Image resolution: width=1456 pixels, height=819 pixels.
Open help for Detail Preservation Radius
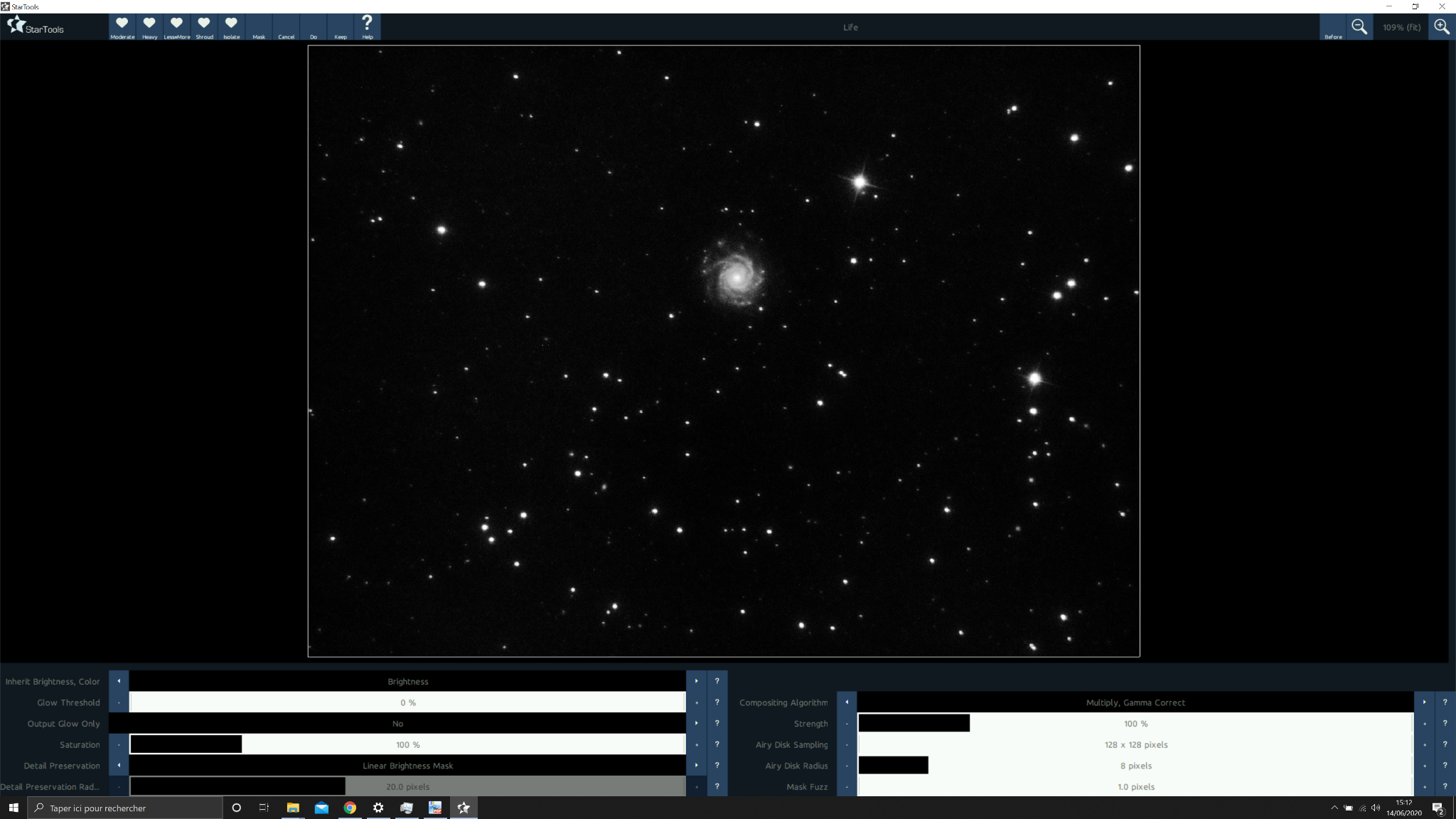(x=717, y=786)
